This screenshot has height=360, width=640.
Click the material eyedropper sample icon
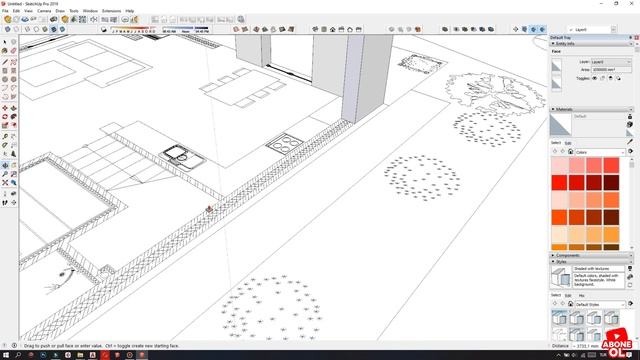(x=630, y=141)
